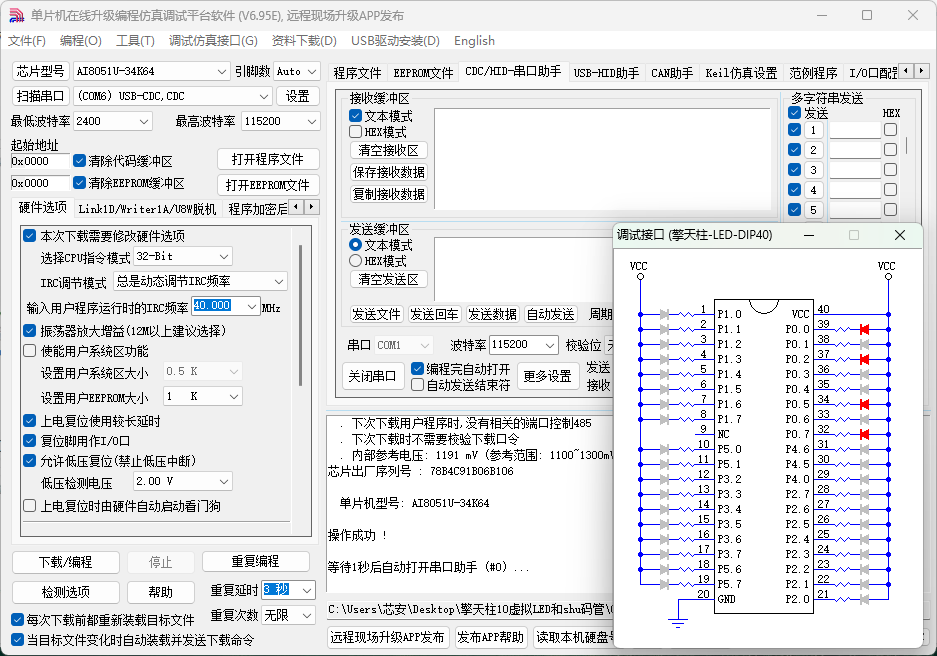937x656 pixels.
Task: Click the 远程现场升级APP发布 button
Action: (x=387, y=637)
